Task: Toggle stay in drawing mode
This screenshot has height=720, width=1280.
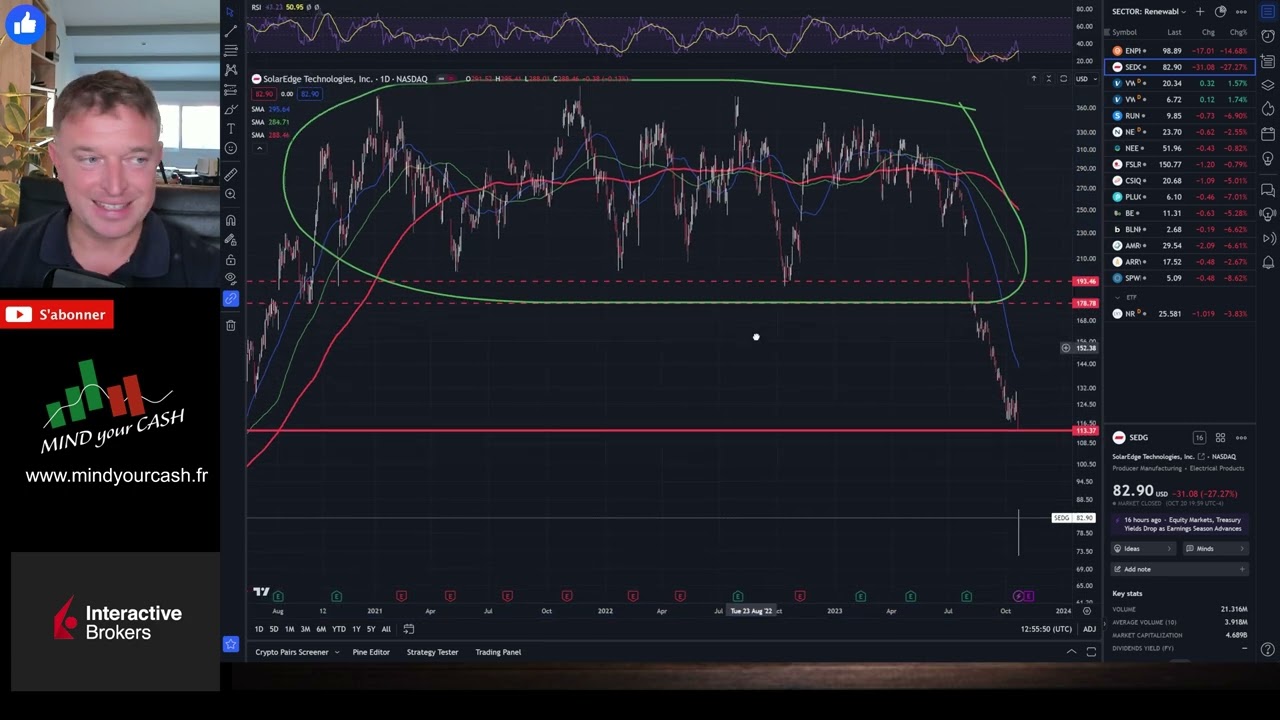Action: [231, 240]
